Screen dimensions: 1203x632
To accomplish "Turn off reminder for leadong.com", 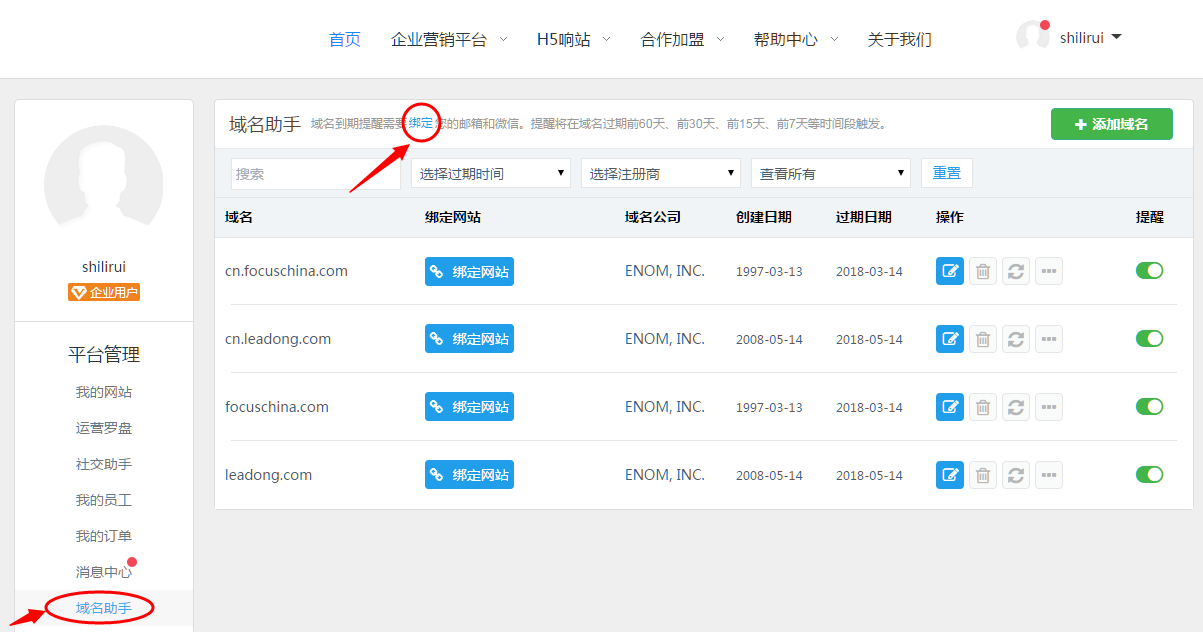I will pos(1149,475).
